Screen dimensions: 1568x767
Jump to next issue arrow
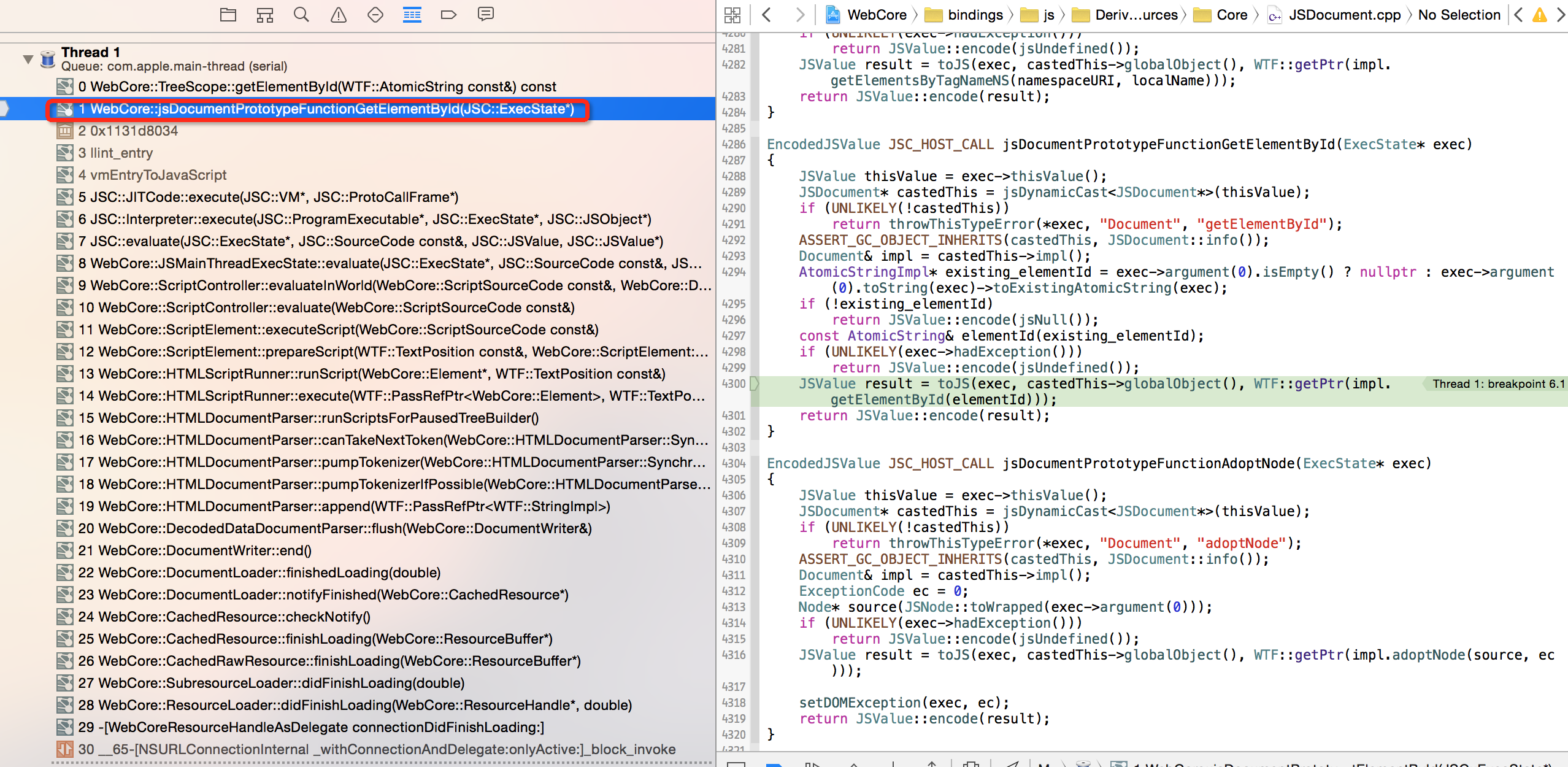(1561, 15)
